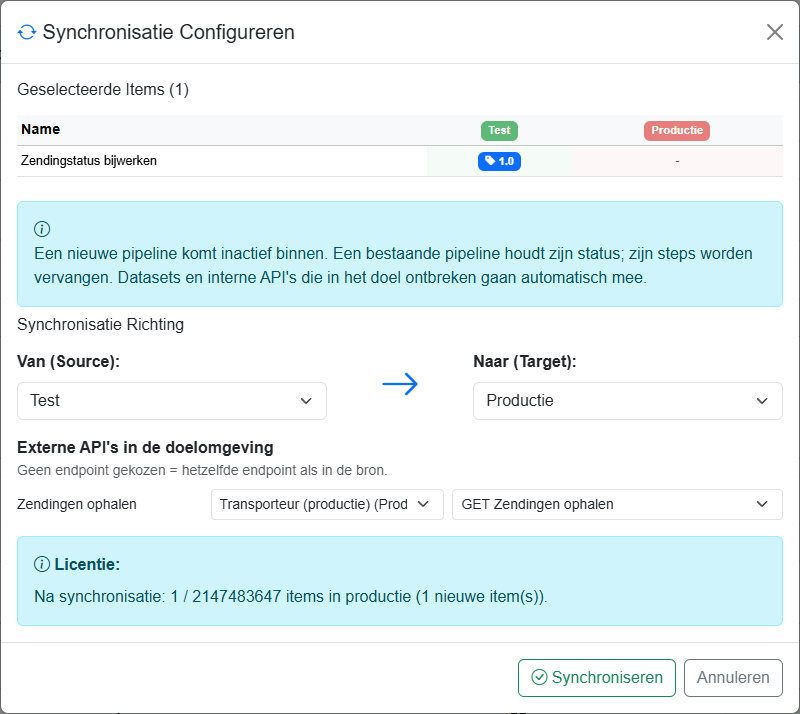This screenshot has width=800, height=714.
Task: Click the 'Synchronisatie Configureren' title text
Action: [x=168, y=32]
